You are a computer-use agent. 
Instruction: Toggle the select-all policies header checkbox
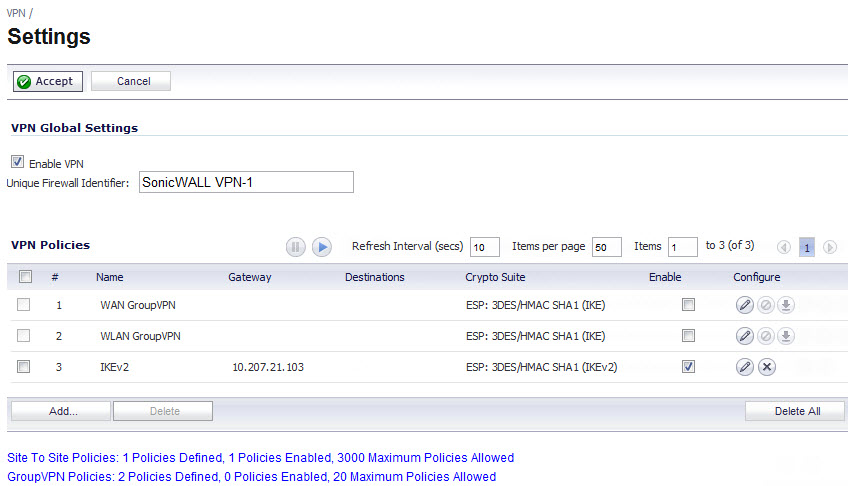tap(25, 277)
